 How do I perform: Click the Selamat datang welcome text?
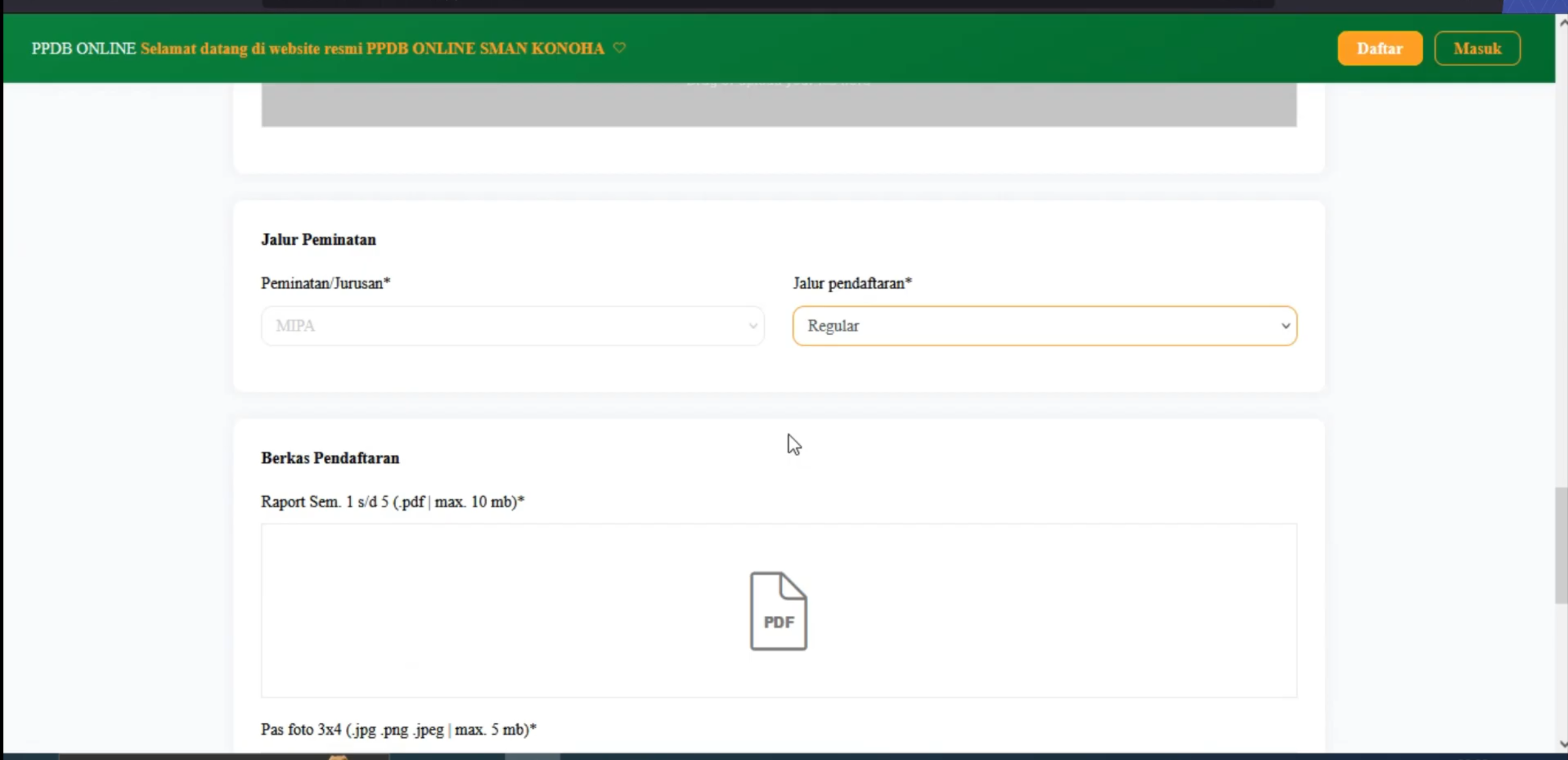tap(372, 48)
